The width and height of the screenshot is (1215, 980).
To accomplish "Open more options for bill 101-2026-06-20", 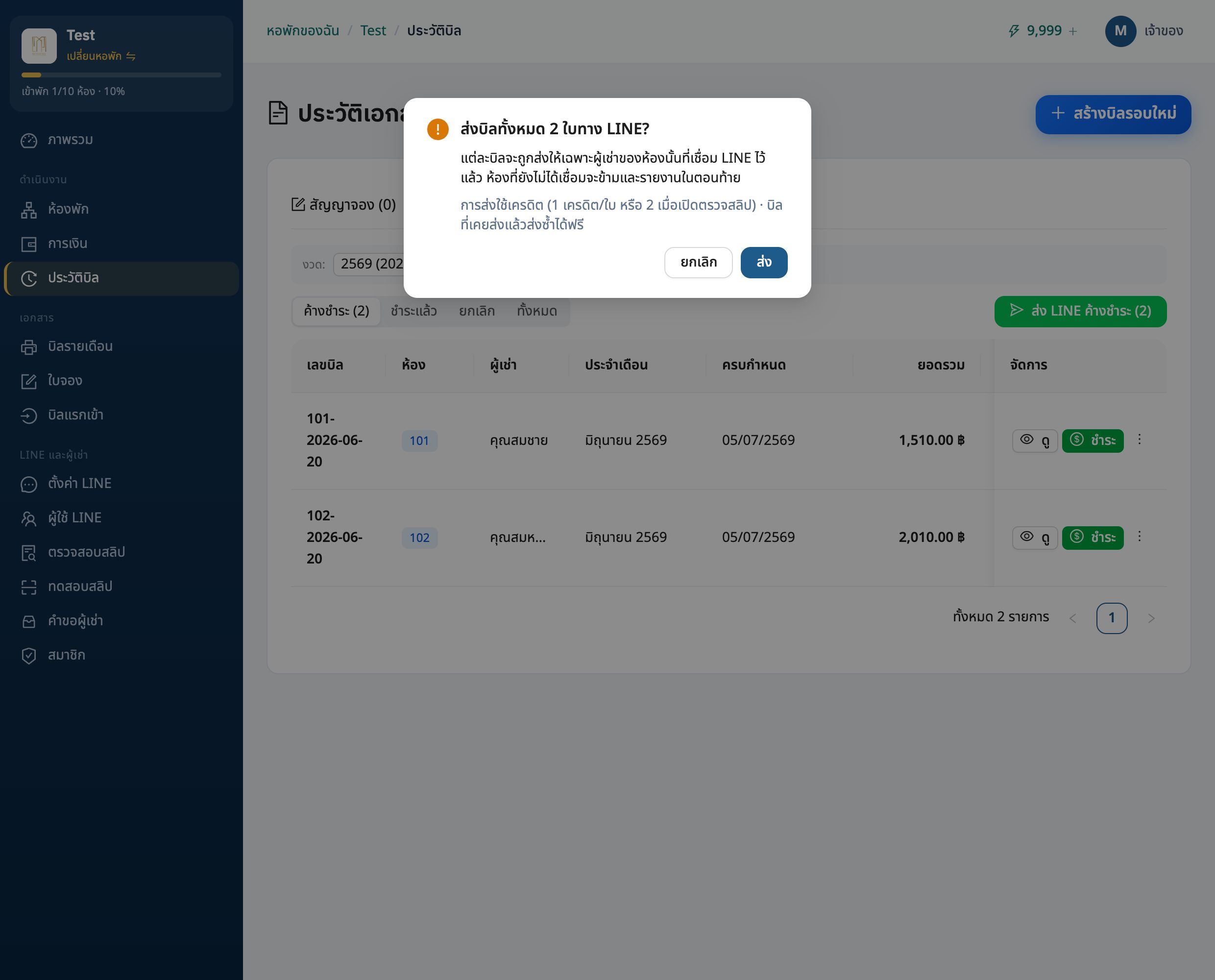I will (1139, 440).
